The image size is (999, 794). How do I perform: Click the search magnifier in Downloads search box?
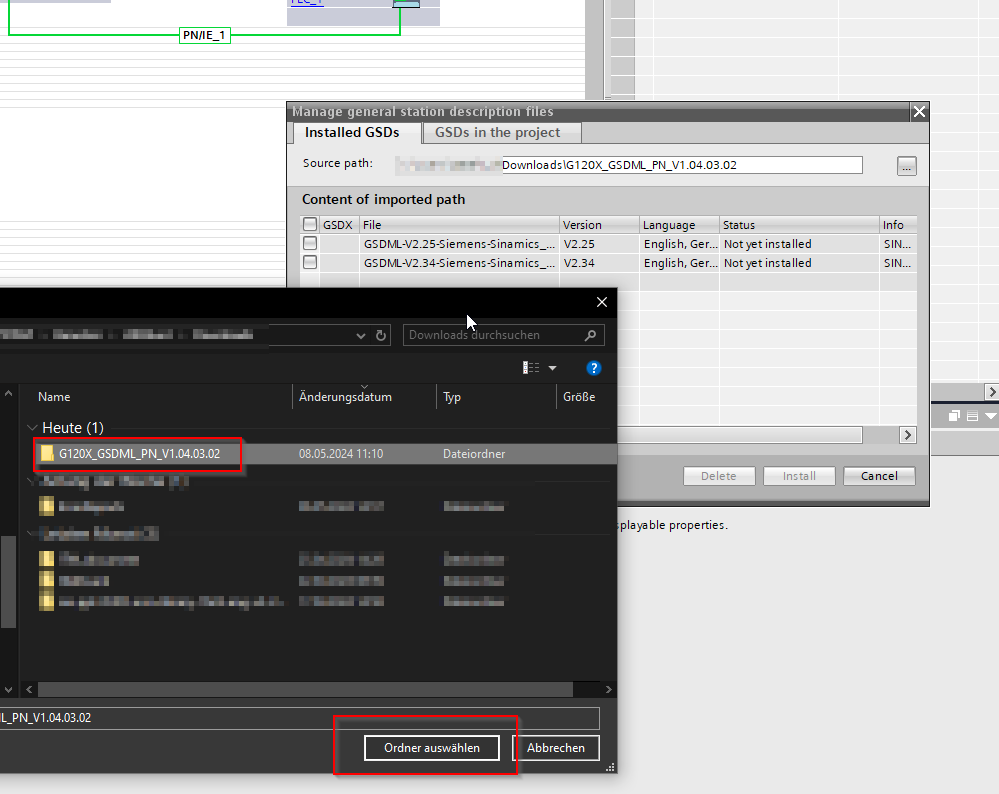[591, 336]
